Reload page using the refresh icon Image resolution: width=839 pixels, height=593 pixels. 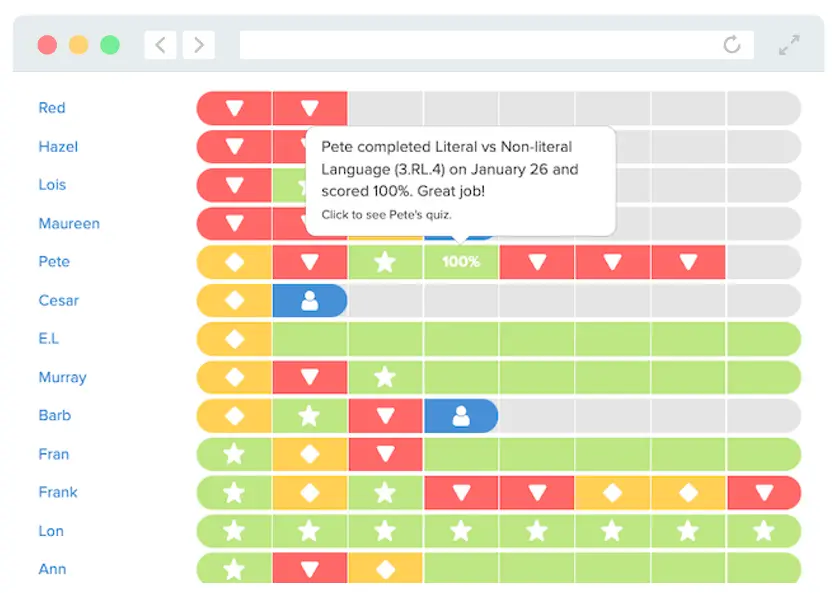732,44
